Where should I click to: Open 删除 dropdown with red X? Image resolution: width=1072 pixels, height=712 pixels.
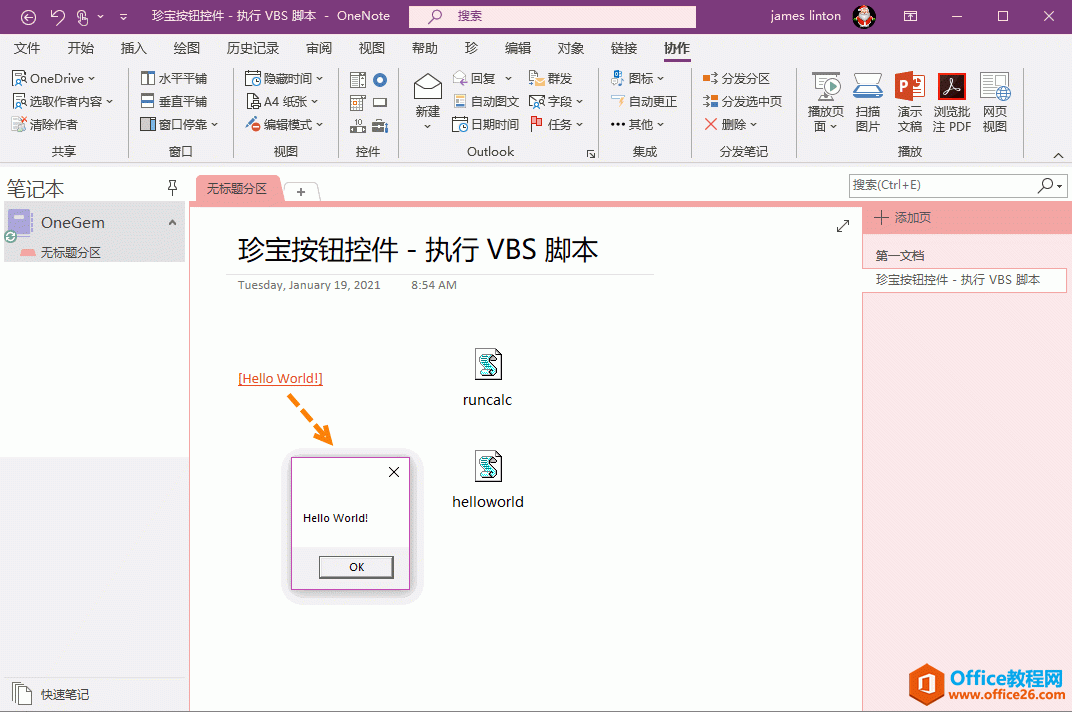(x=731, y=124)
